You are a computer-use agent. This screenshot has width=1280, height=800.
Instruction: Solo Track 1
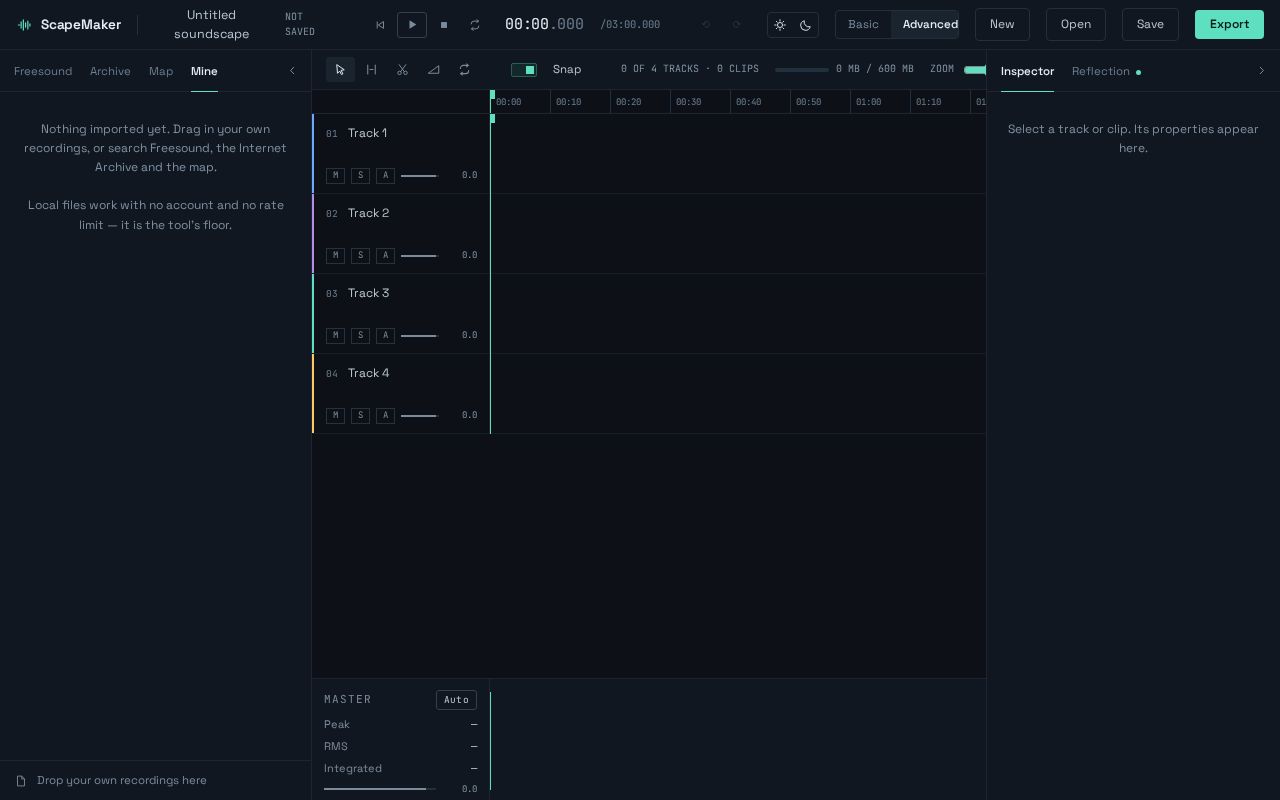pyautogui.click(x=360, y=176)
